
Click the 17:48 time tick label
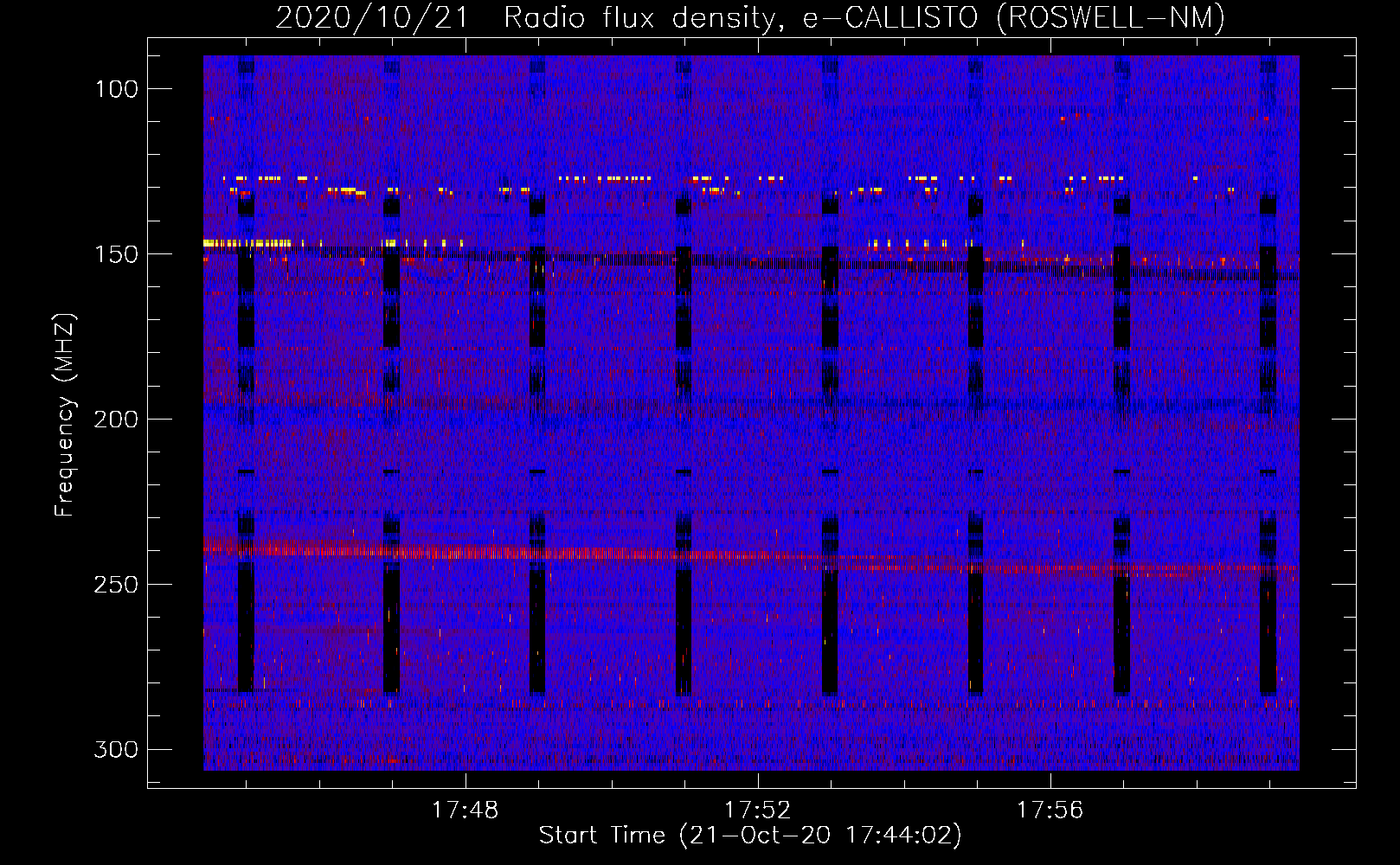pyautogui.click(x=466, y=811)
